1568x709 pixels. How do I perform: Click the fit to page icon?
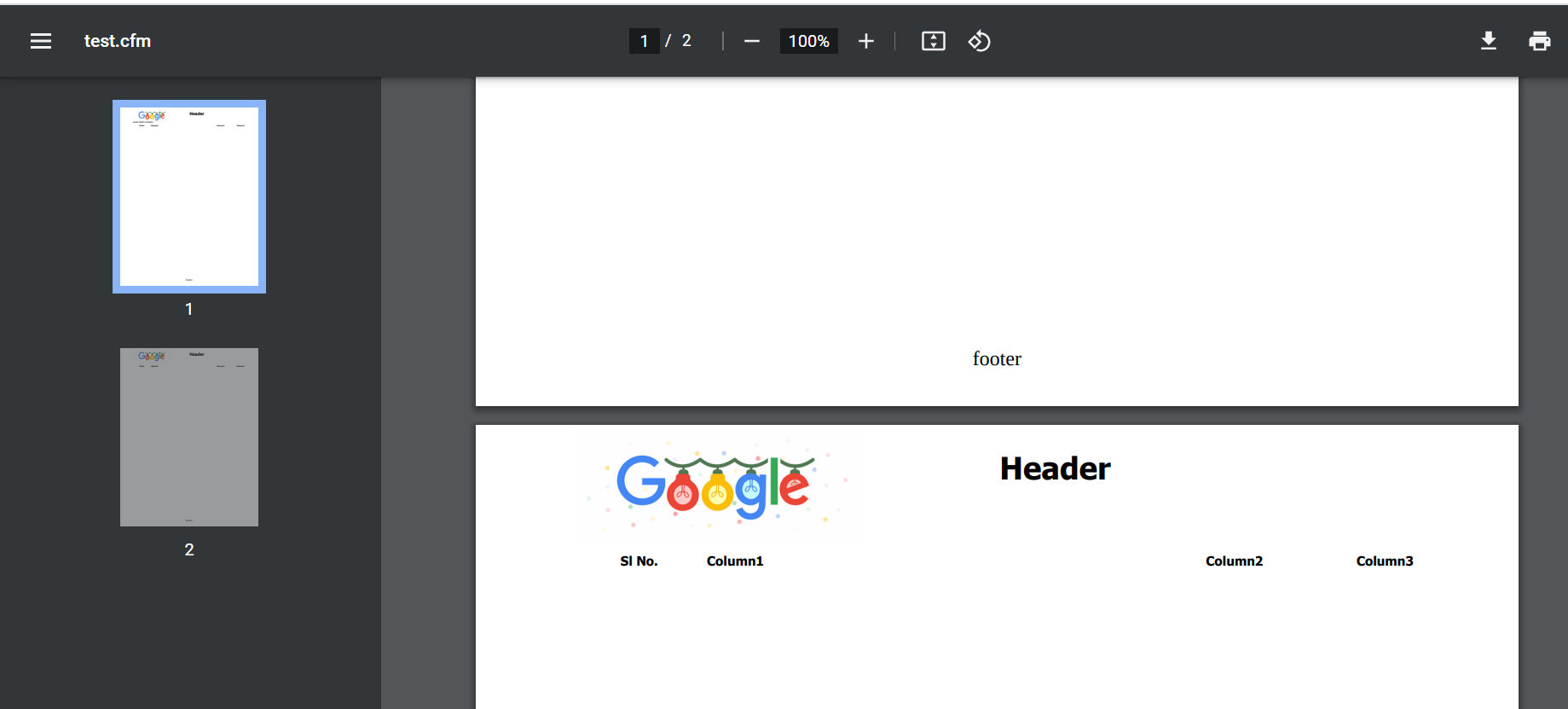(934, 41)
